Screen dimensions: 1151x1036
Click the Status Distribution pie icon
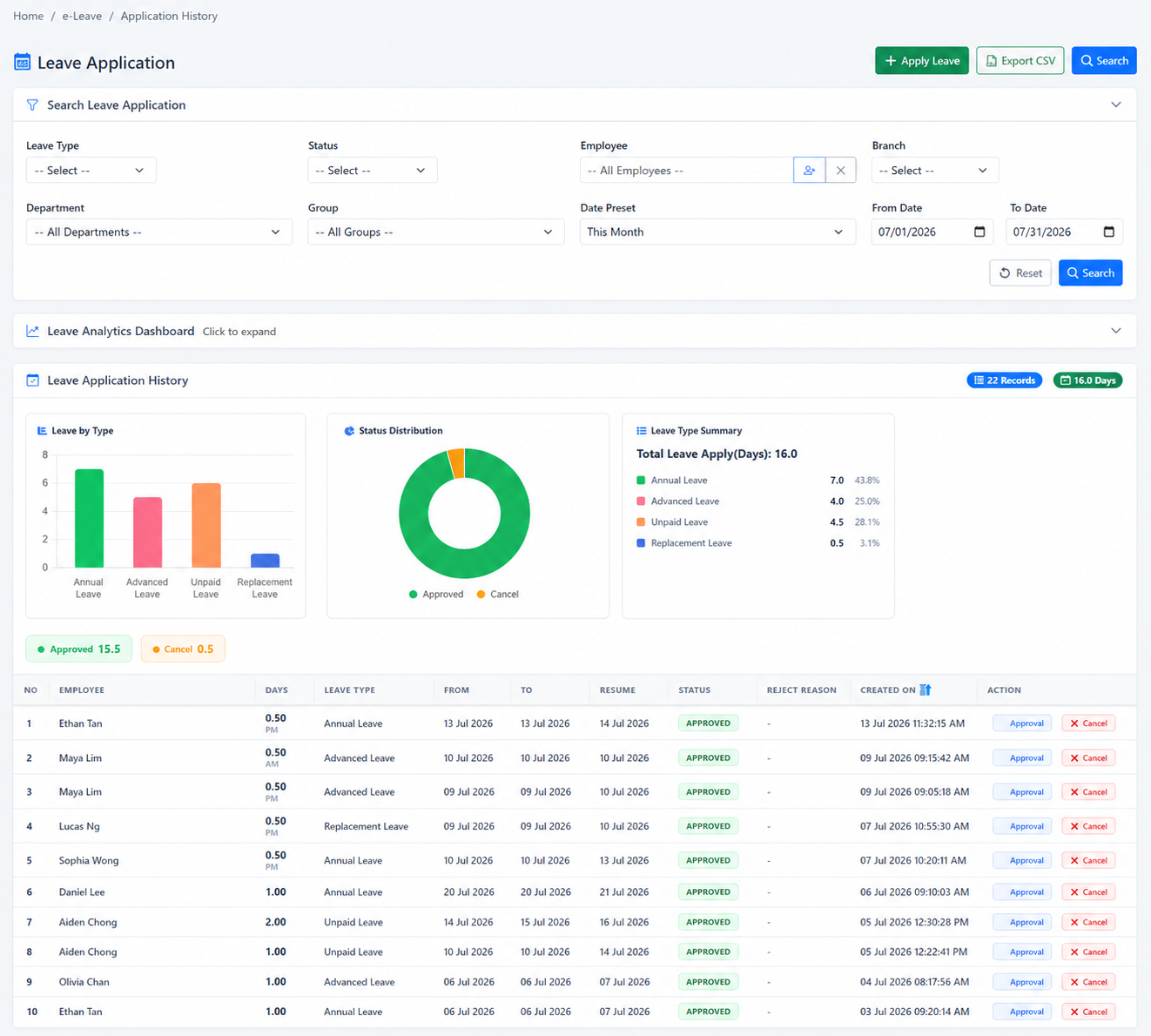point(349,431)
